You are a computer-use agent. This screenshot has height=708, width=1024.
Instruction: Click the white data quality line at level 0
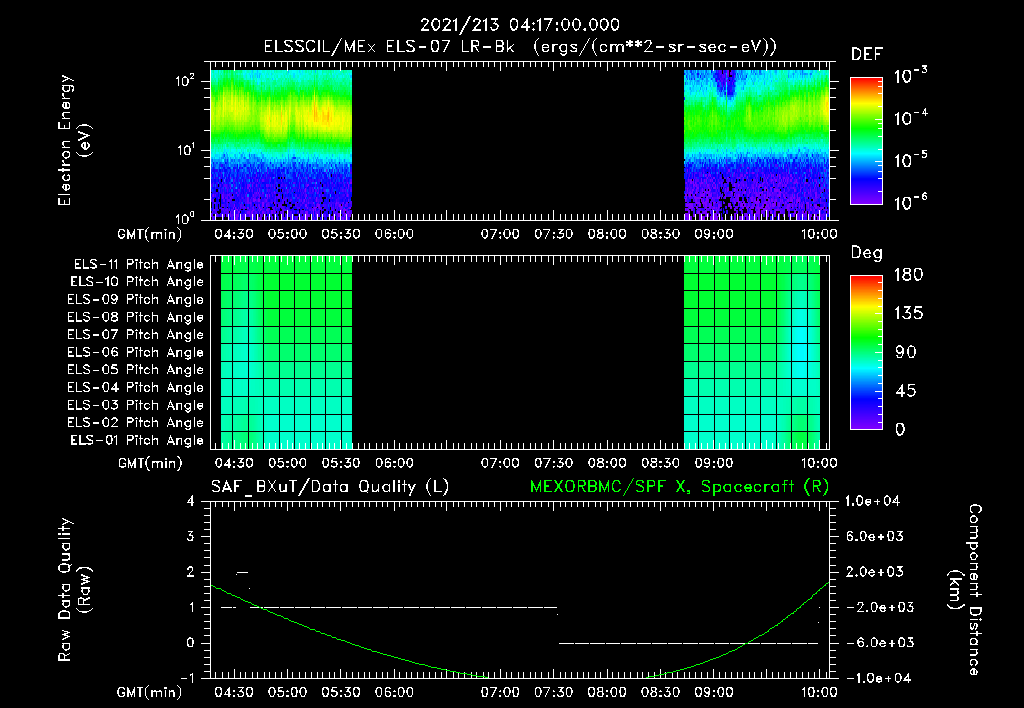pyautogui.click(x=688, y=643)
